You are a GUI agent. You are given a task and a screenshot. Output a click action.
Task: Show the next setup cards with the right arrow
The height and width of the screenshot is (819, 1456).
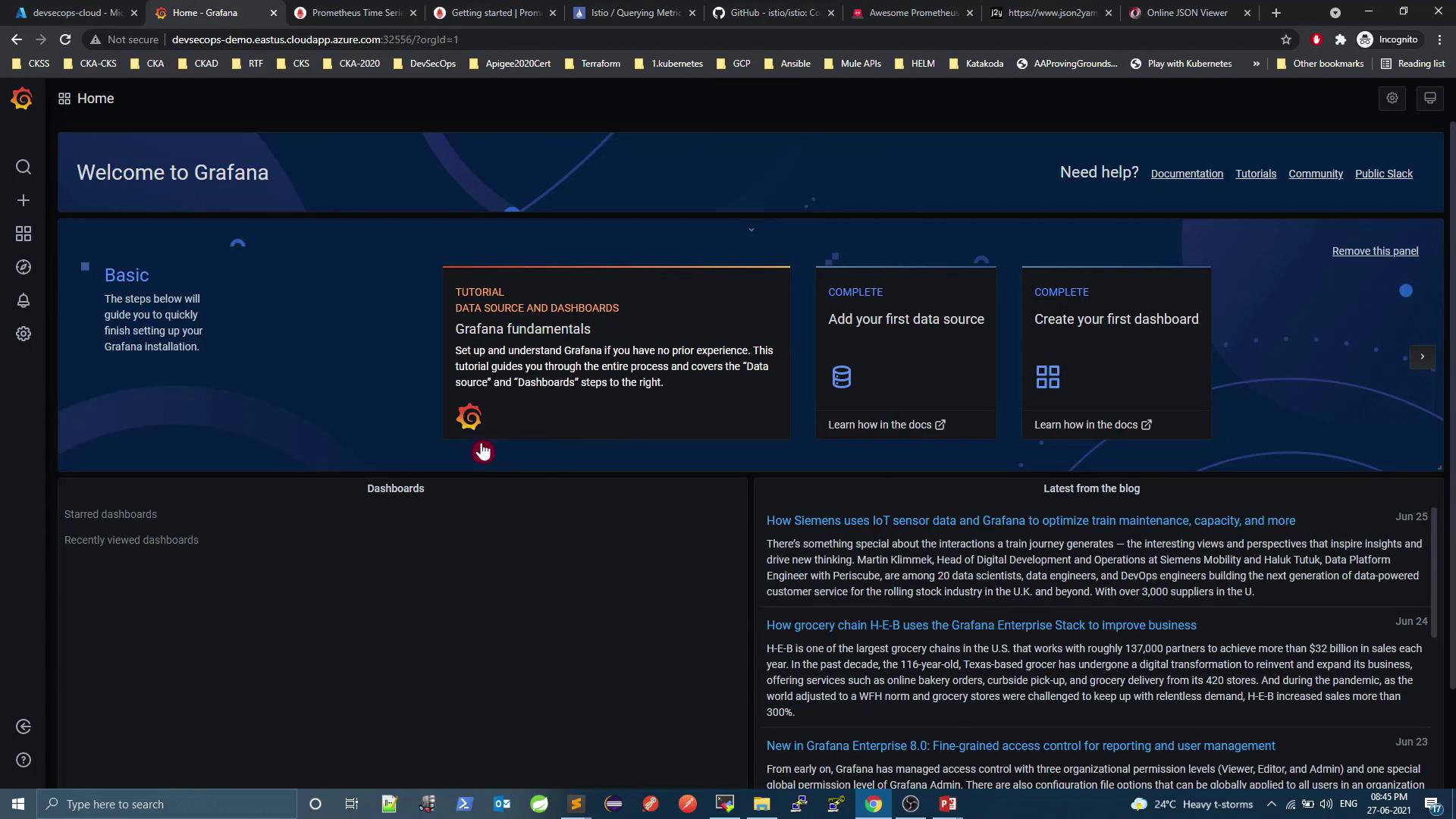(1423, 356)
